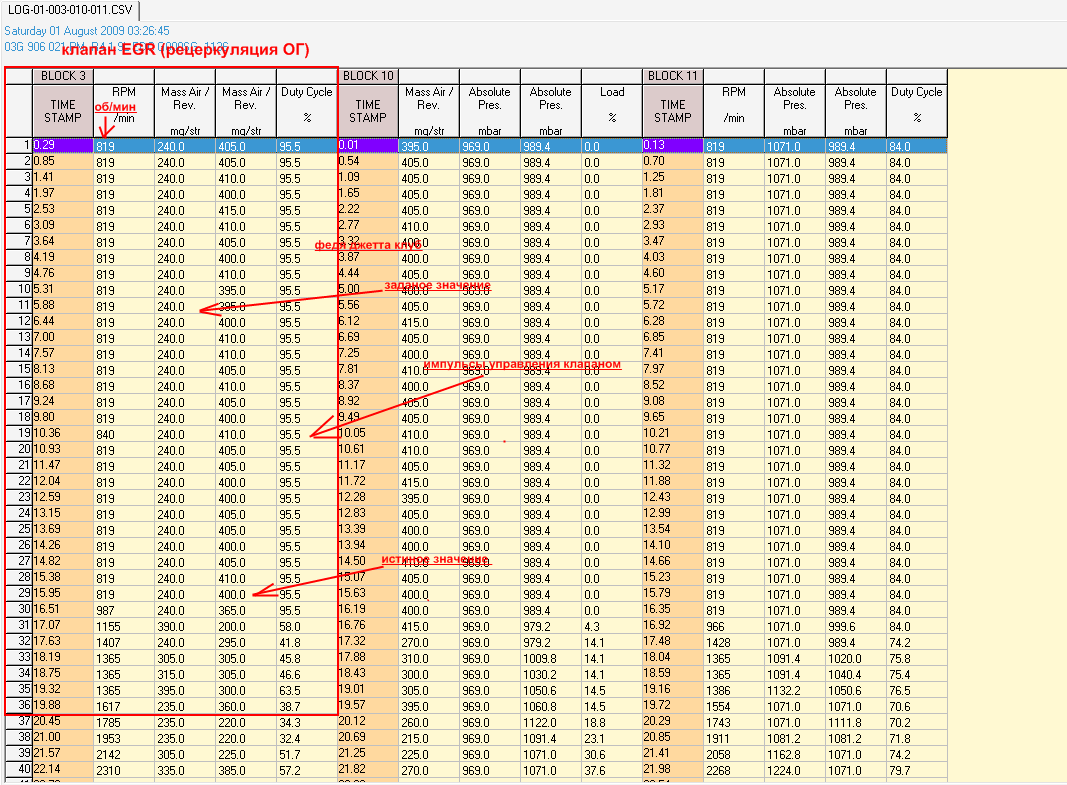Select duty cycle cell 58.0
Viewport: 1067px width, 785px height.
[x=307, y=626]
